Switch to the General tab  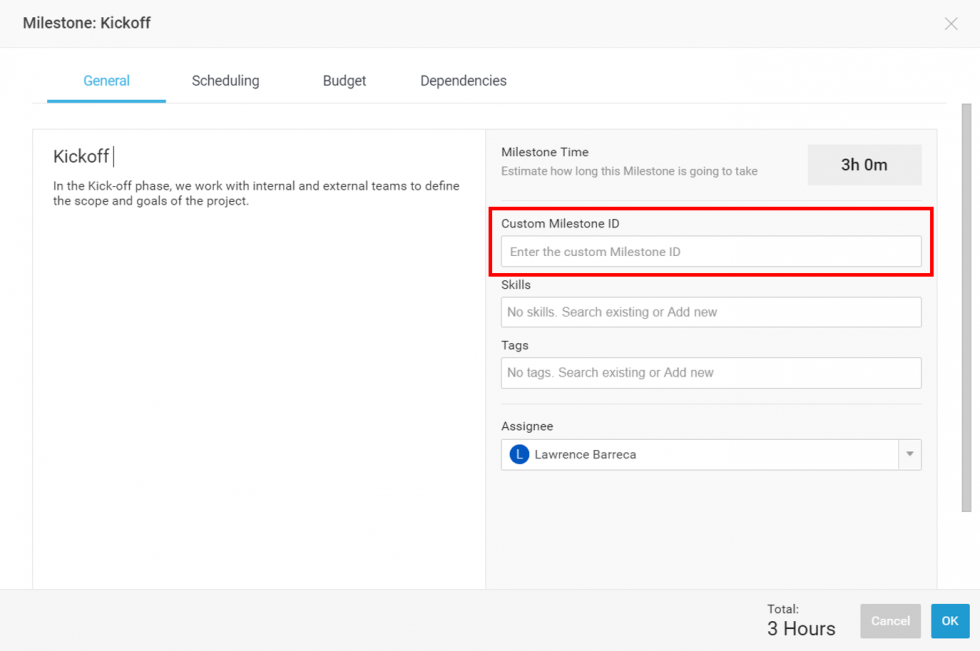point(106,81)
